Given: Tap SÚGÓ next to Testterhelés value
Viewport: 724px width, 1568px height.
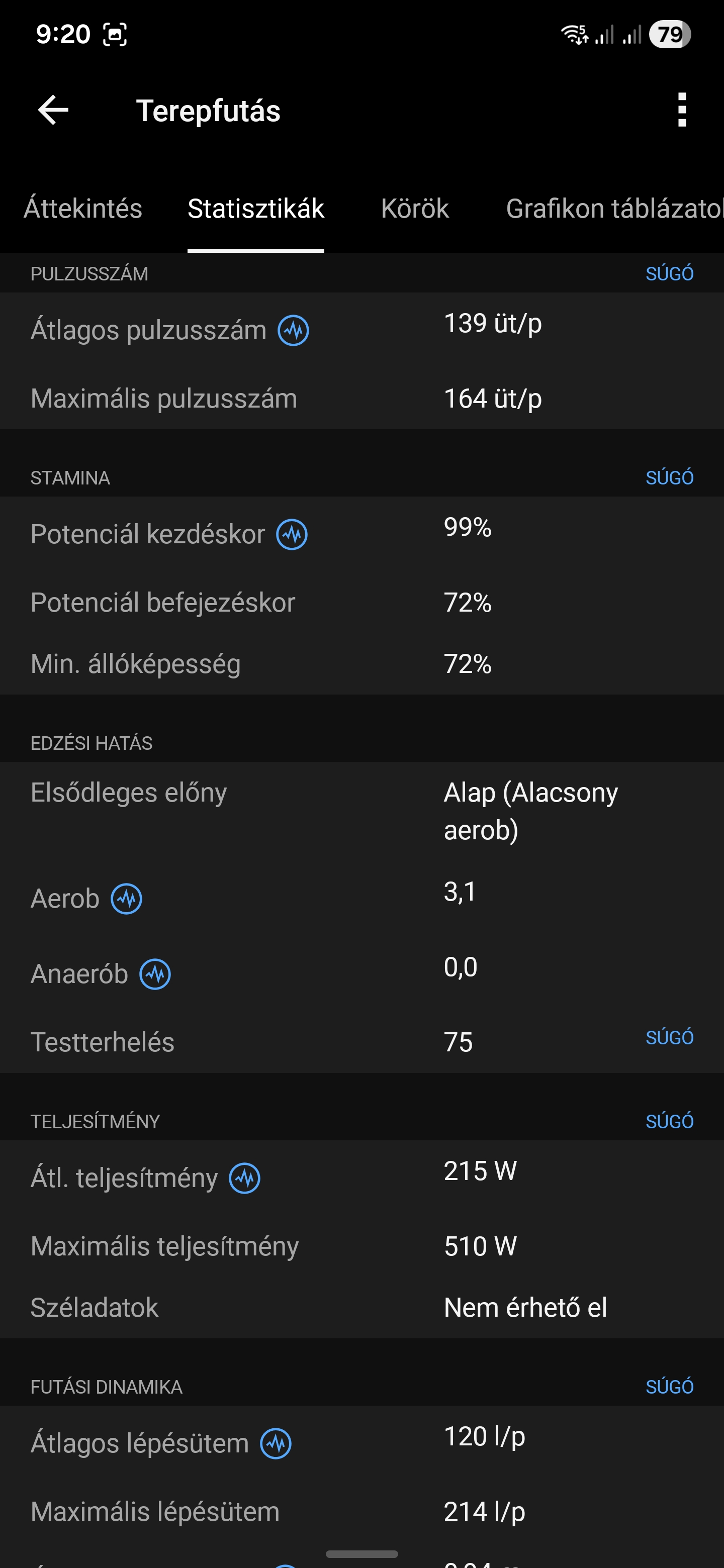Looking at the screenshot, I should (x=669, y=1037).
